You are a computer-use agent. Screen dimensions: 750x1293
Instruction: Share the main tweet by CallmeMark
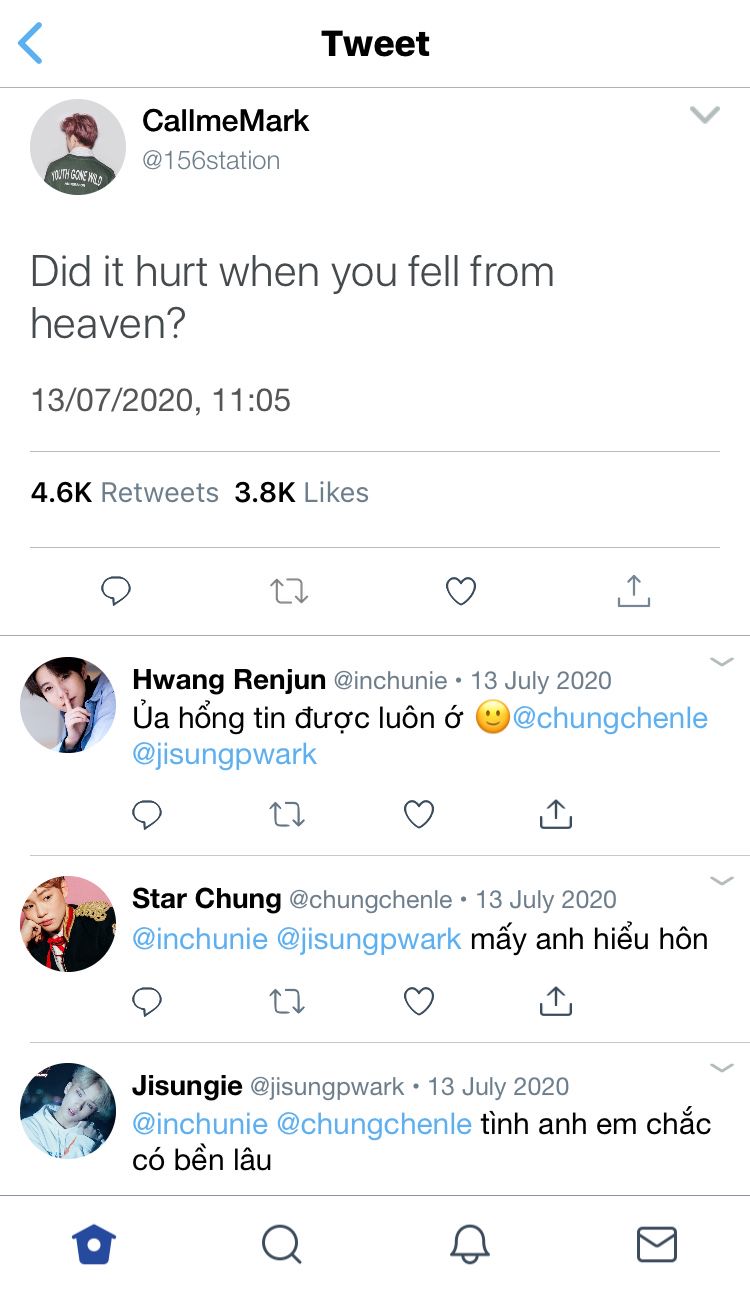(633, 591)
